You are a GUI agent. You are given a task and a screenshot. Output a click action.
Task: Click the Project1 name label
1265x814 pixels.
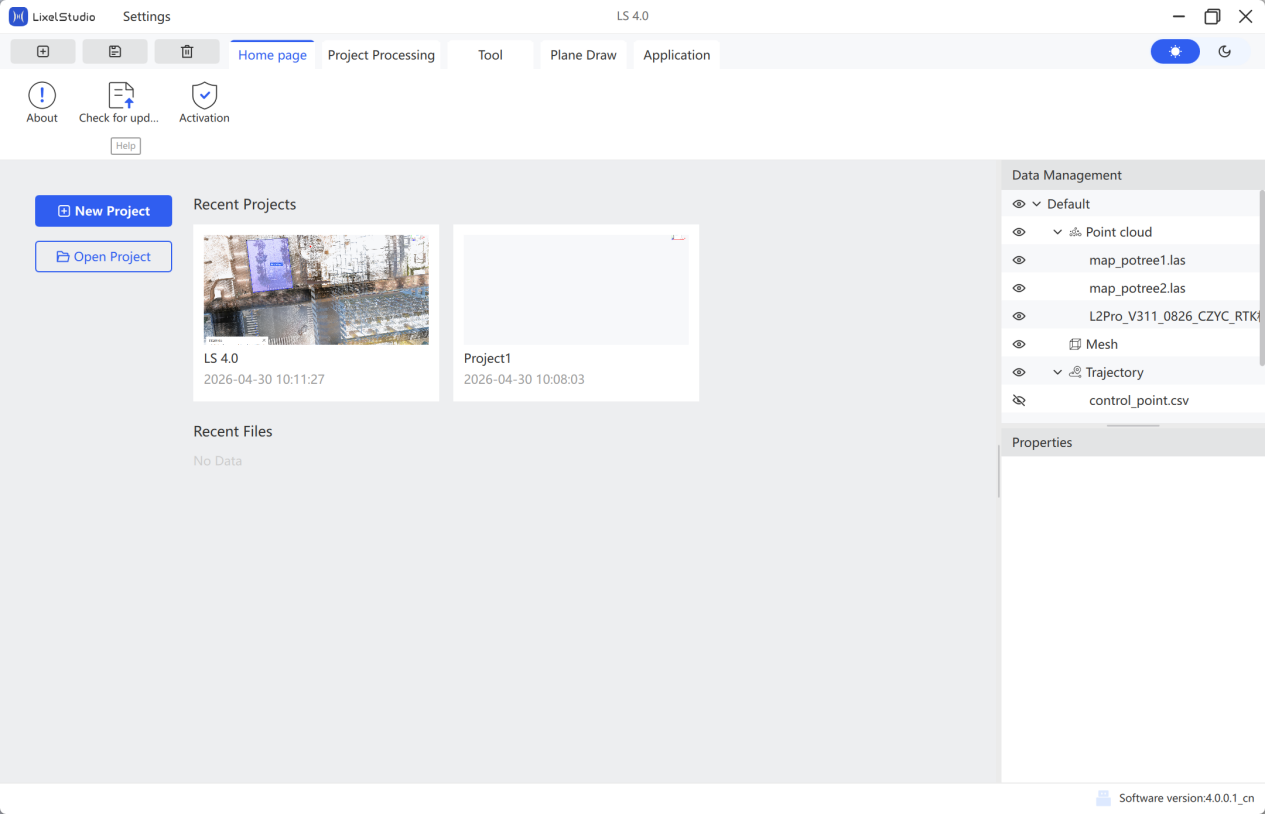pyautogui.click(x=488, y=358)
